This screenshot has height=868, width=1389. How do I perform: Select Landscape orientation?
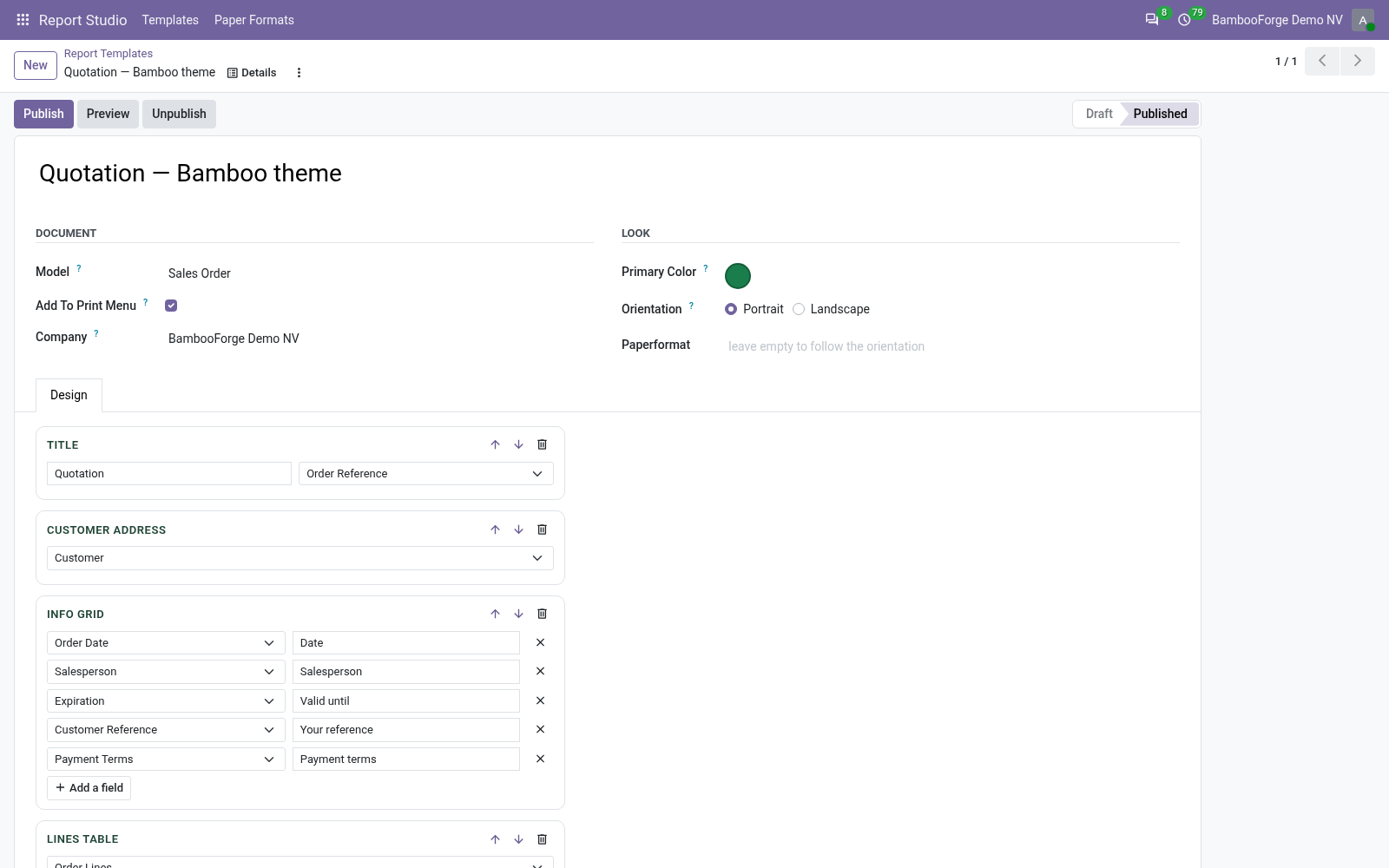[799, 309]
